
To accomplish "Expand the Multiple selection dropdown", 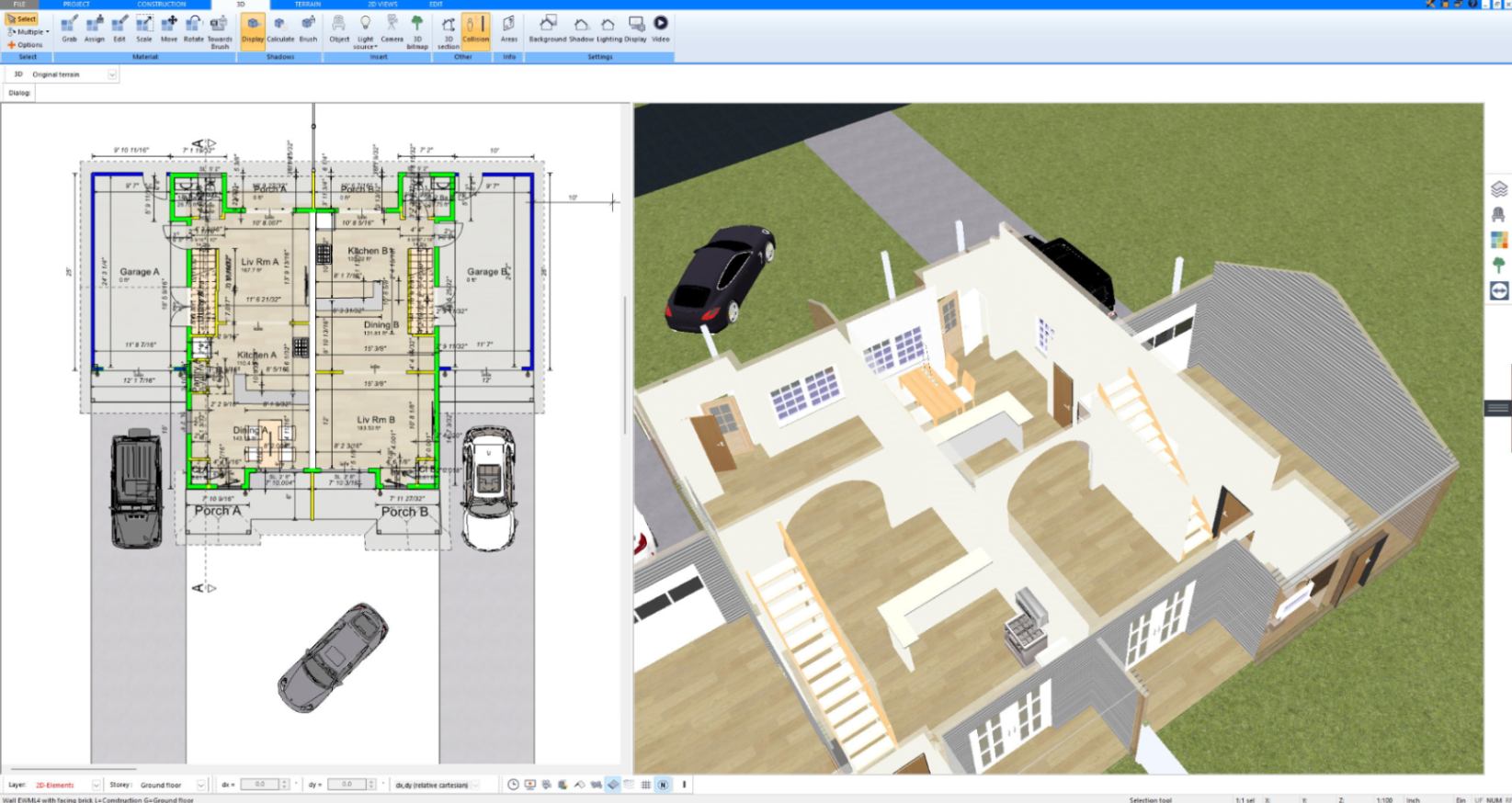I will (28, 31).
